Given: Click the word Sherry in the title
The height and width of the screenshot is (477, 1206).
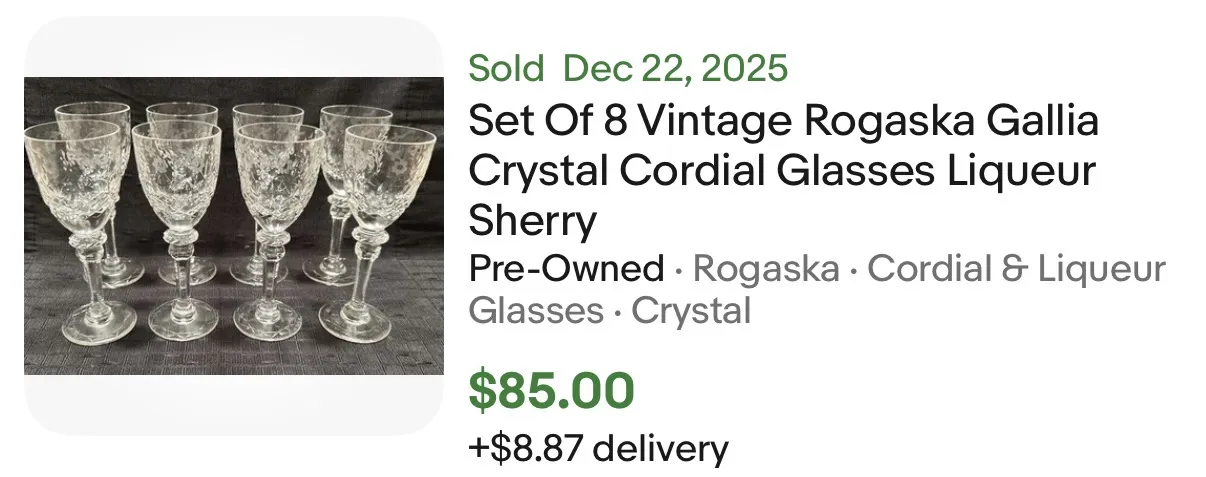Looking at the screenshot, I should (x=532, y=220).
